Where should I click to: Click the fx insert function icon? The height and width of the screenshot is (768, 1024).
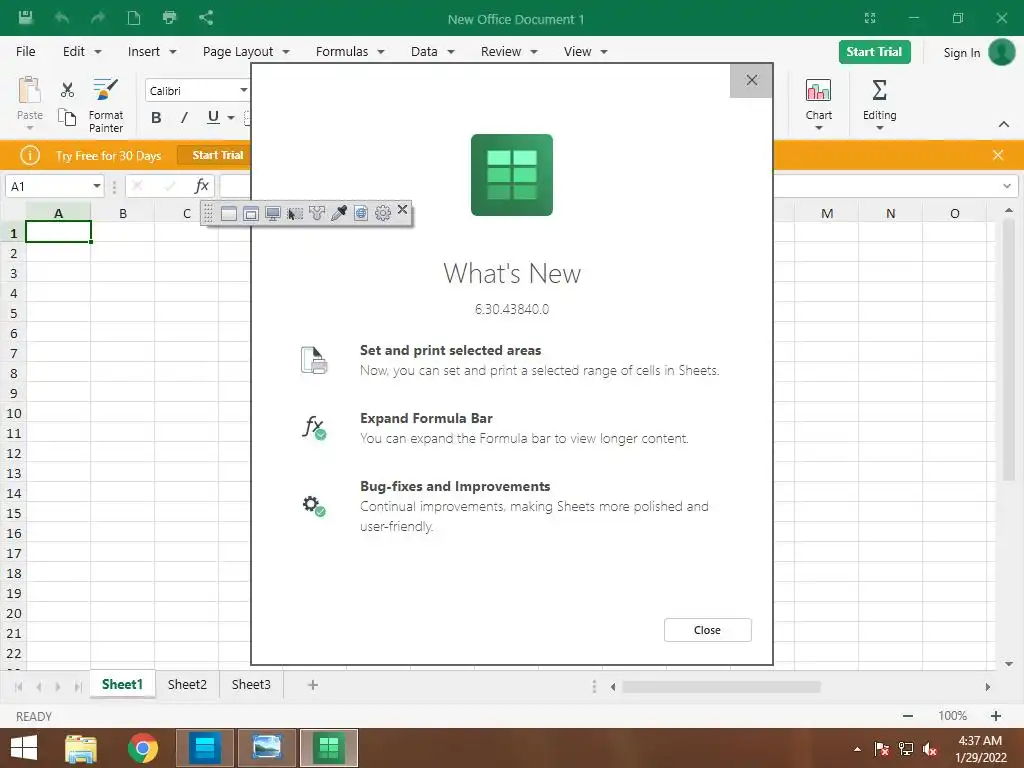coord(202,186)
